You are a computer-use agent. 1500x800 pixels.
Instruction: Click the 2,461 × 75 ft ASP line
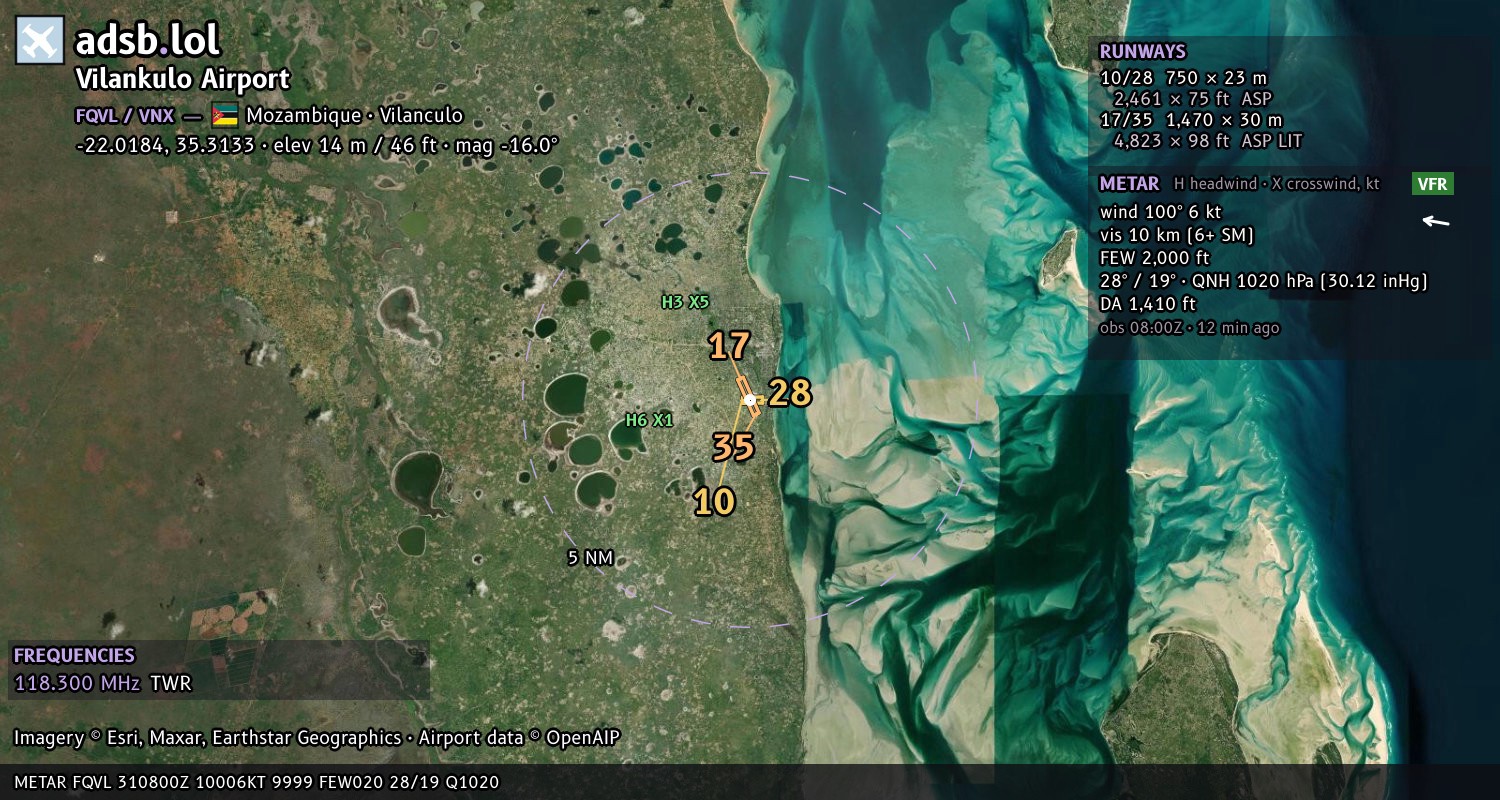pyautogui.click(x=1194, y=99)
